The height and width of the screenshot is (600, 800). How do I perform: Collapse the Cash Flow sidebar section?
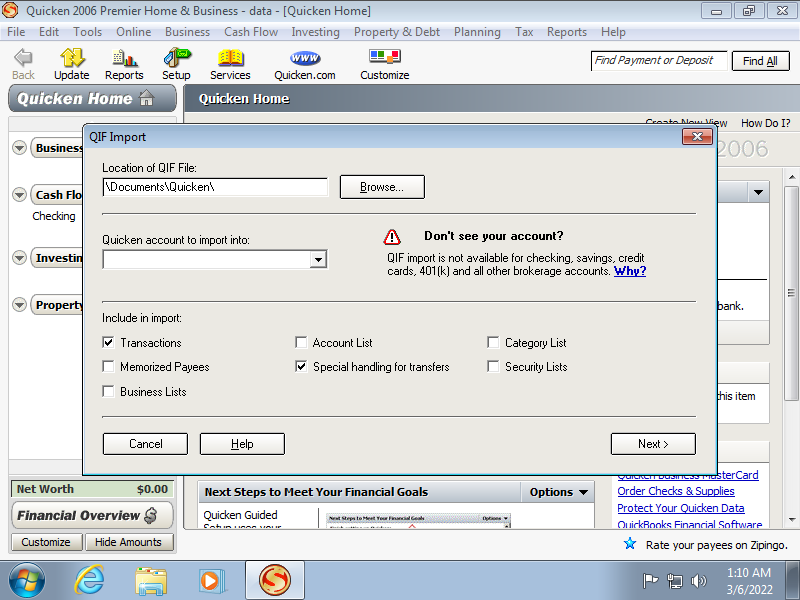[x=19, y=195]
